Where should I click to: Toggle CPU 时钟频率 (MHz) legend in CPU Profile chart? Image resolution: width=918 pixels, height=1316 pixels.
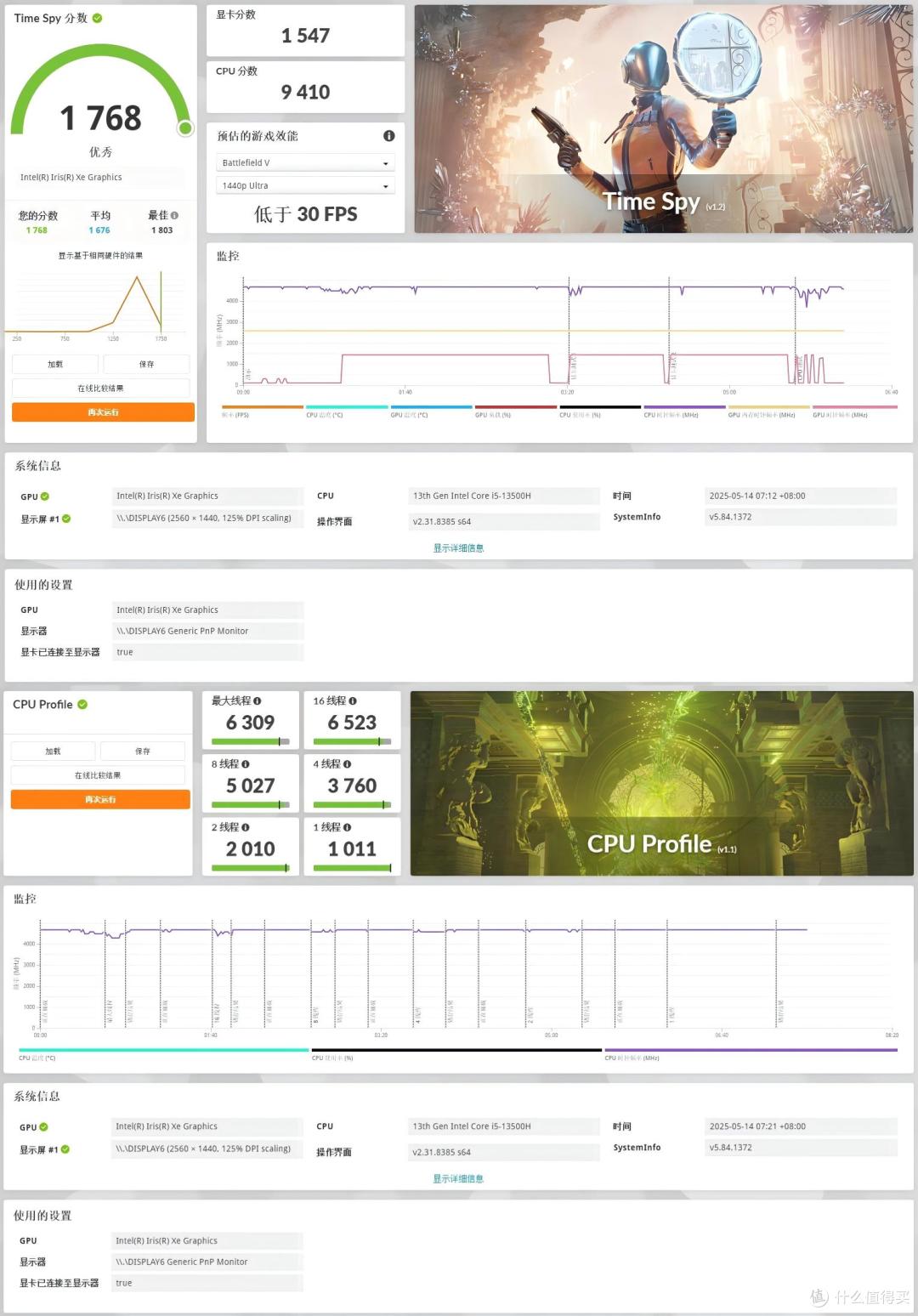pyautogui.click(x=751, y=1055)
